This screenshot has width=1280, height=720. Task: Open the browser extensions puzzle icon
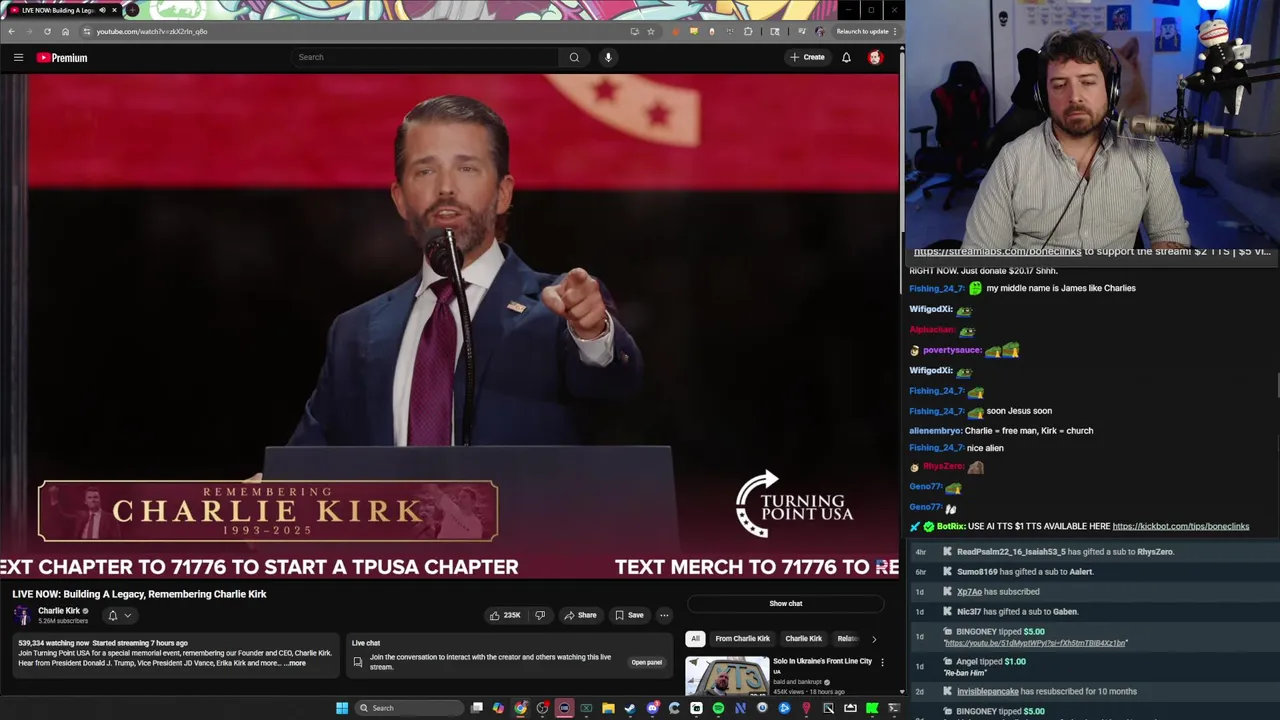(748, 31)
